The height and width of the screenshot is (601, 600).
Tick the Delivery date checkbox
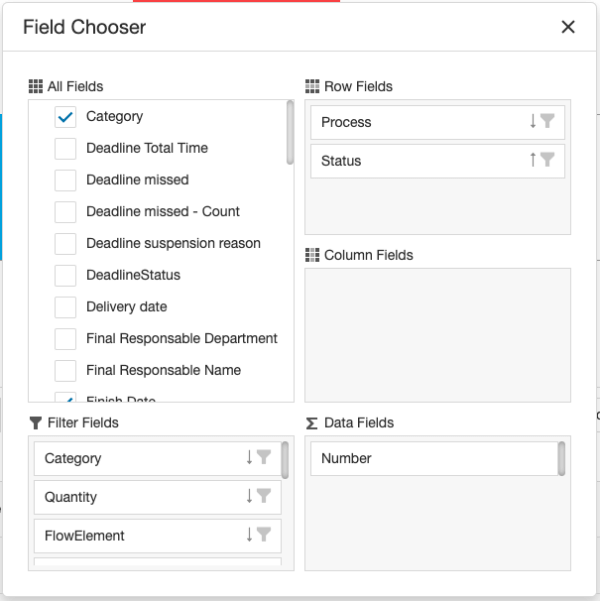(x=65, y=307)
